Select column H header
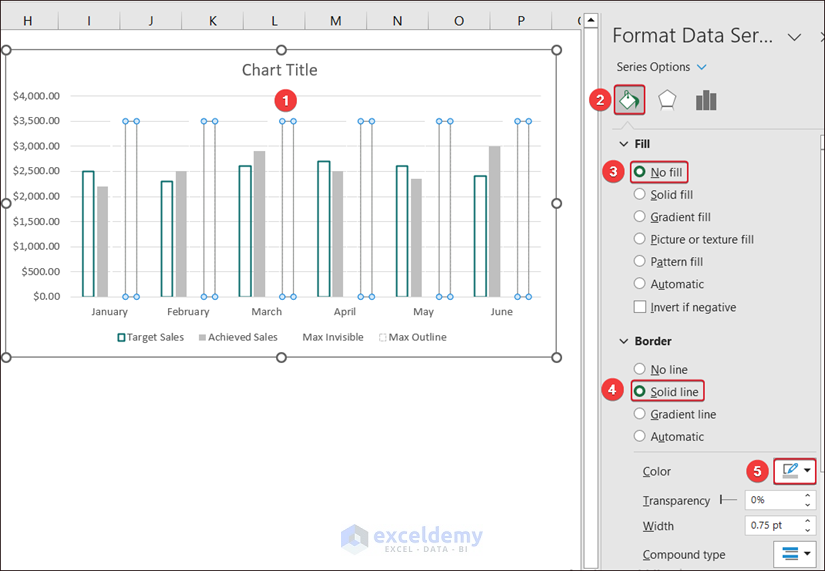Image resolution: width=825 pixels, height=571 pixels. (x=28, y=21)
